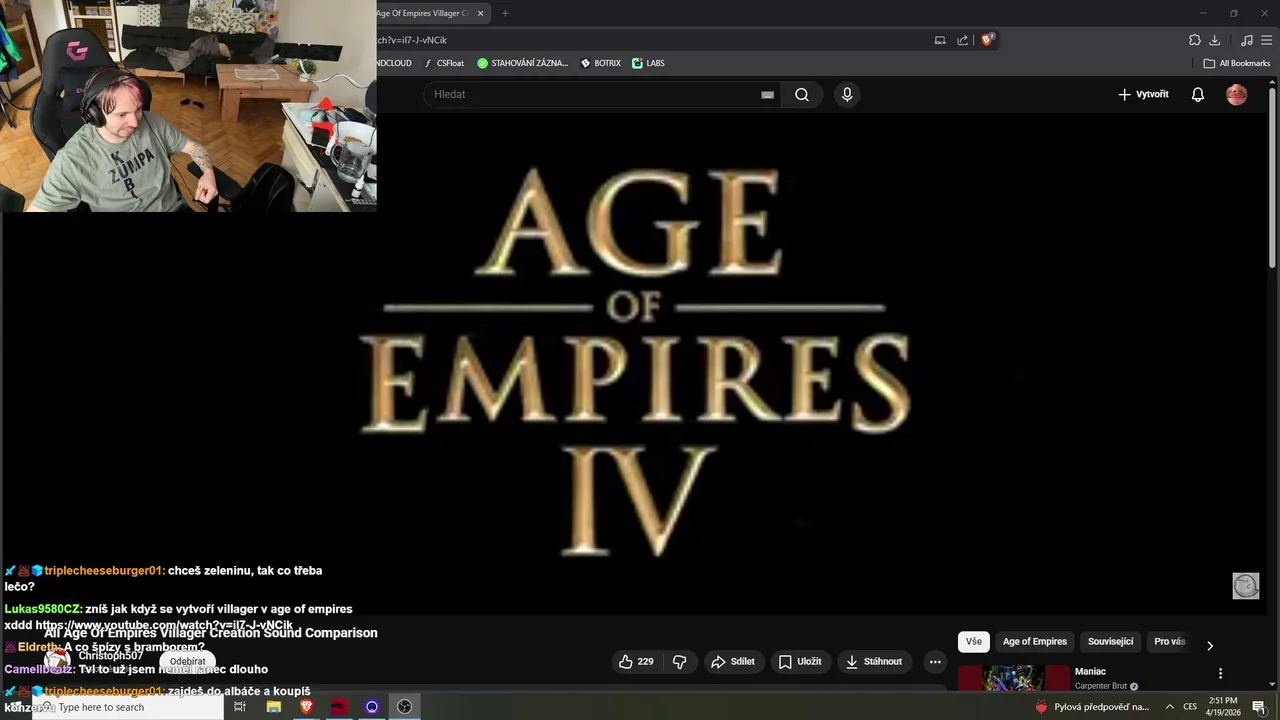This screenshot has width=1280, height=720.
Task: Download the video with Stáhnout button
Action: pos(874,662)
